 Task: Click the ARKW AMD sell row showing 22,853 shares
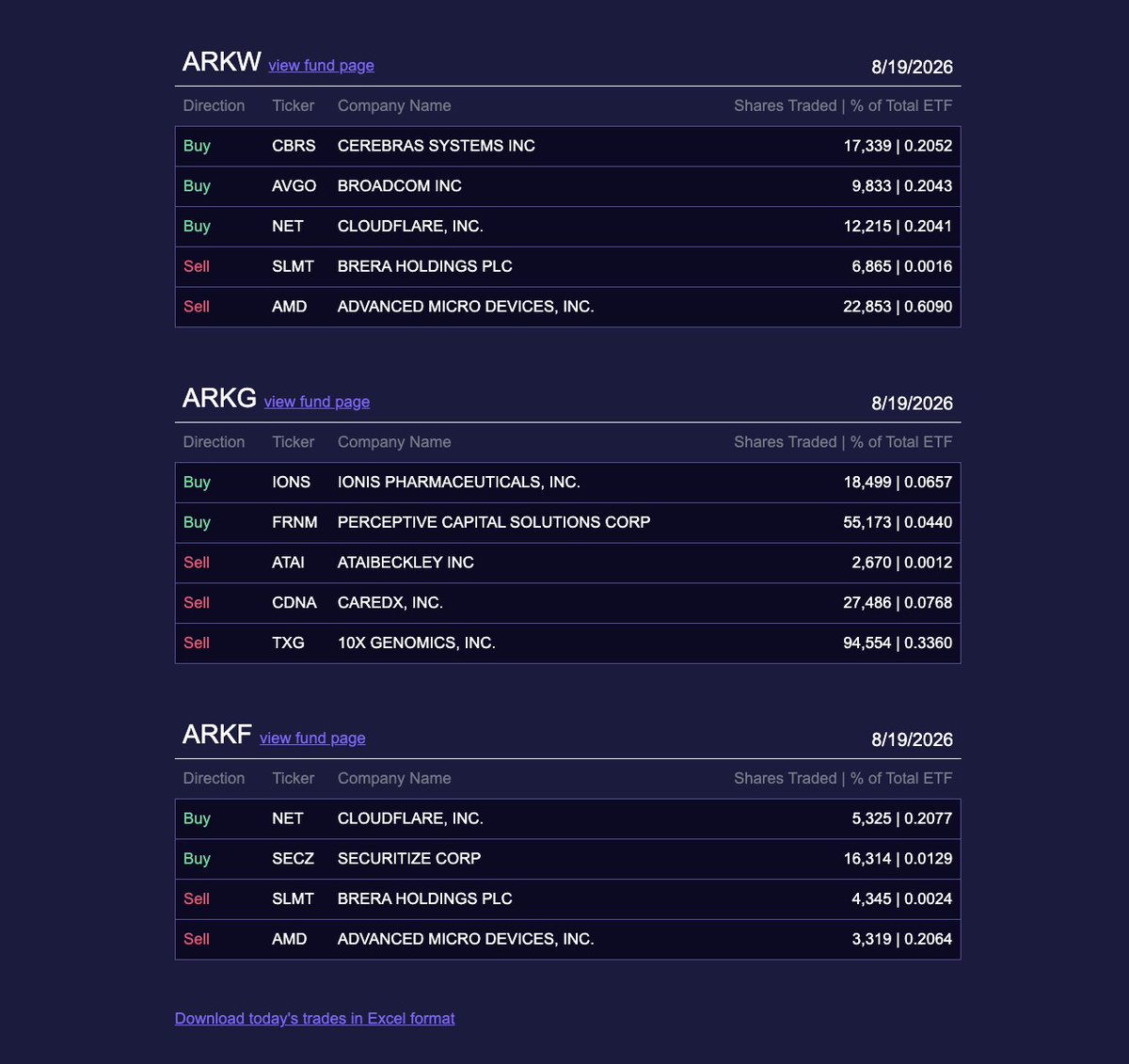point(567,307)
